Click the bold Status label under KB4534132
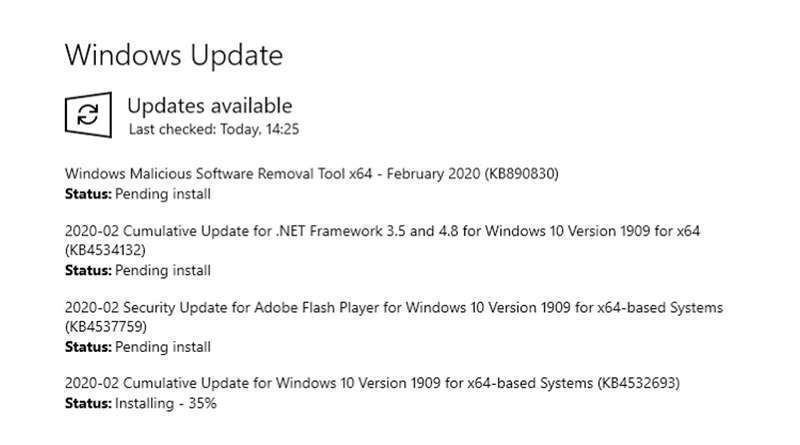 coord(88,270)
